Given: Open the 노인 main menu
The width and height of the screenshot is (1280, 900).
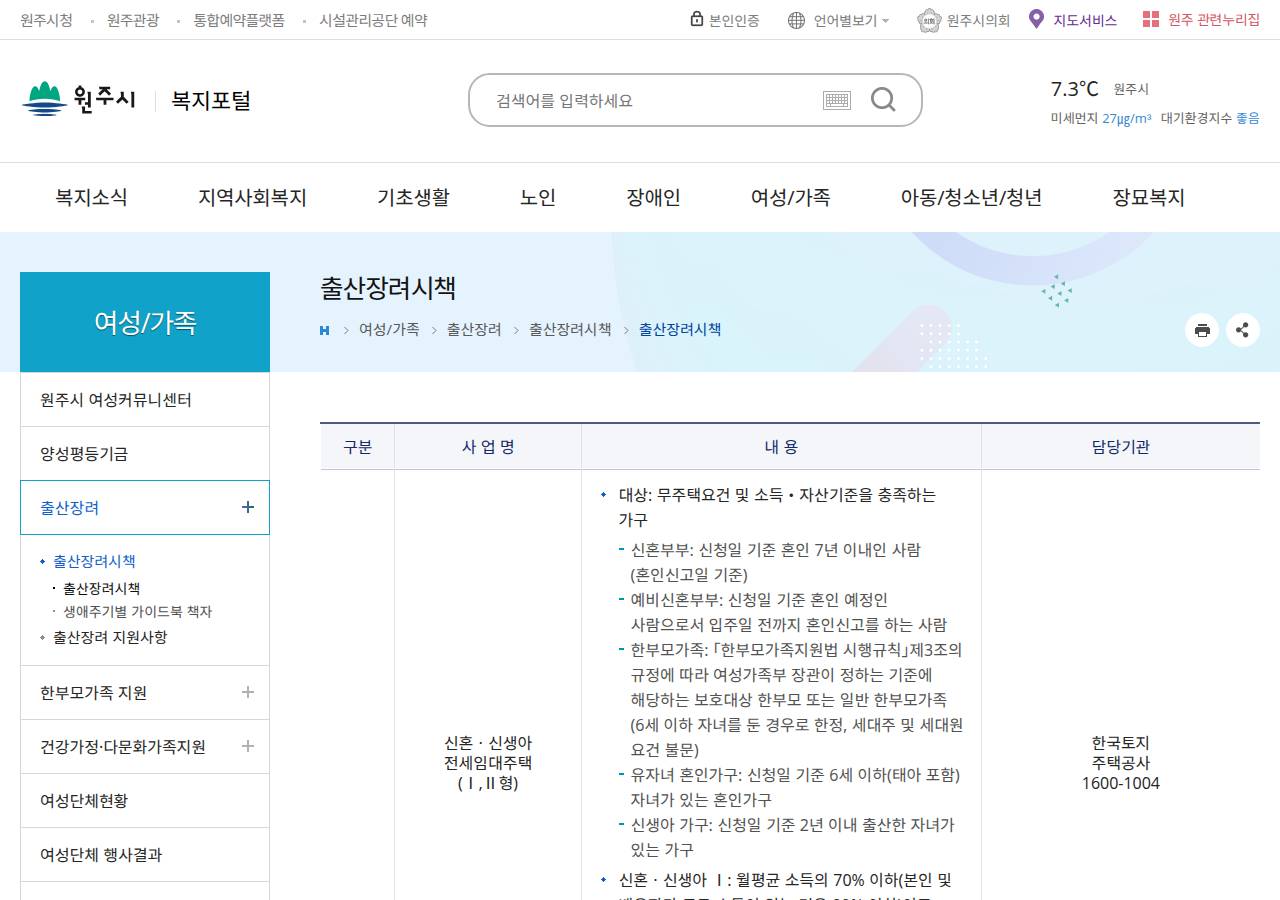Looking at the screenshot, I should click(538, 197).
